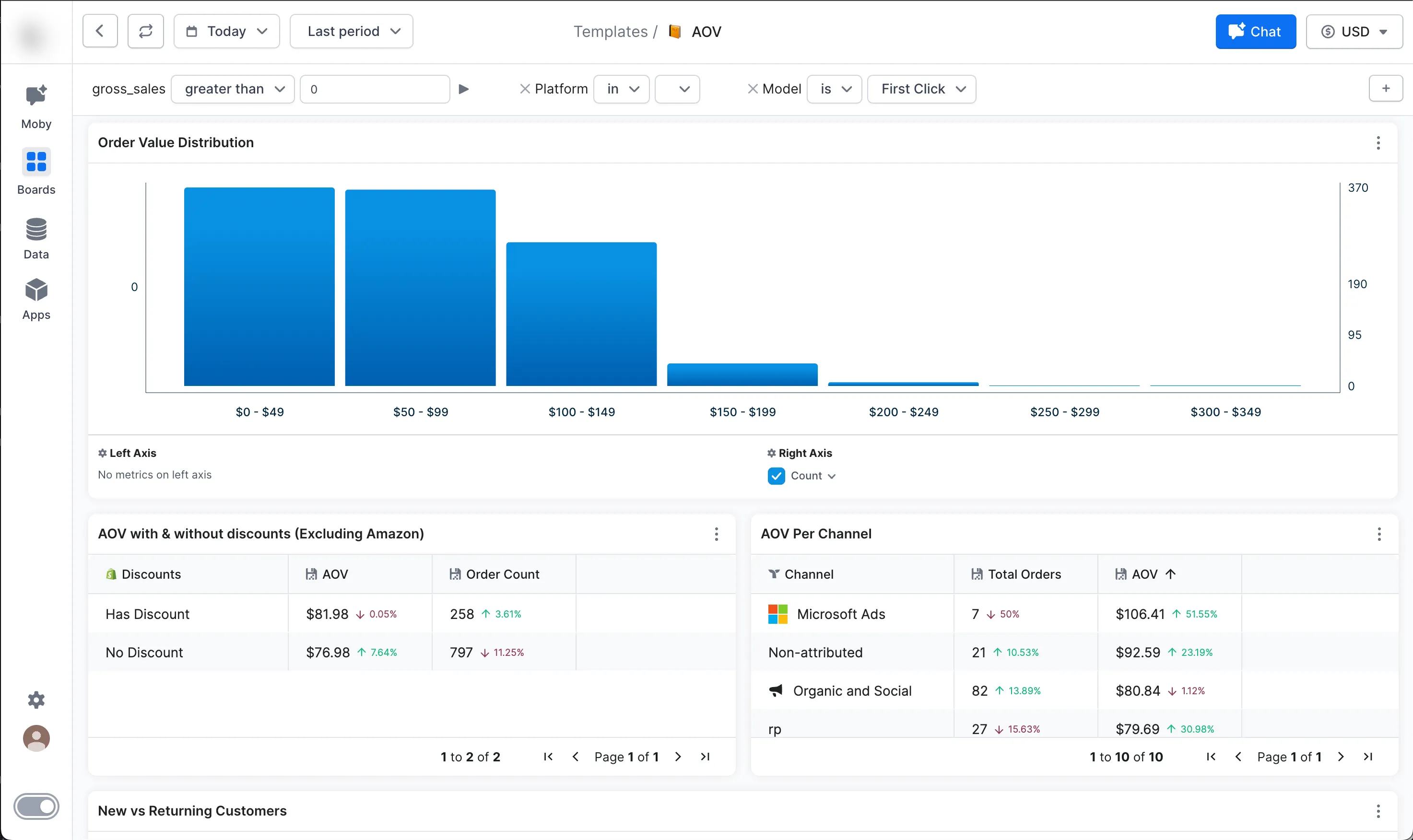Viewport: 1413px width, 840px height.
Task: Expand the First Click model dropdown
Action: 921,89
